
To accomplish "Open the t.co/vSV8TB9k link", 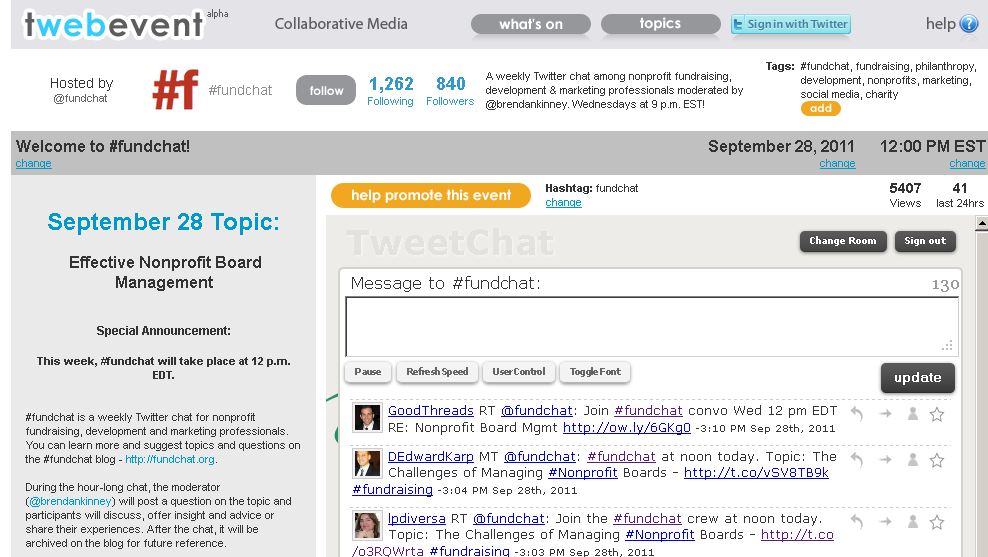I will 756,473.
